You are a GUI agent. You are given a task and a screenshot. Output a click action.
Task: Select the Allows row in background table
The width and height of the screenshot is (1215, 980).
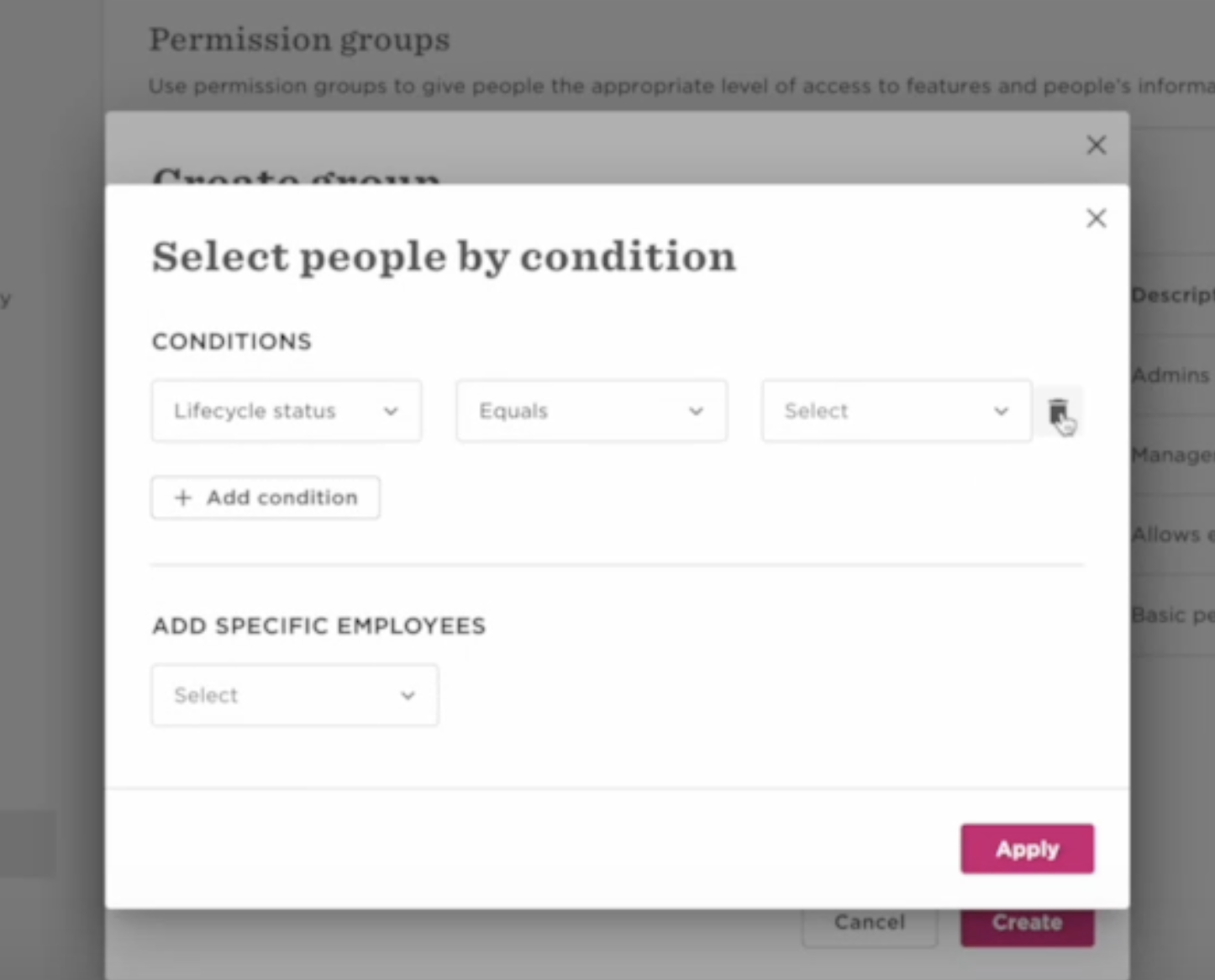coord(1171,535)
